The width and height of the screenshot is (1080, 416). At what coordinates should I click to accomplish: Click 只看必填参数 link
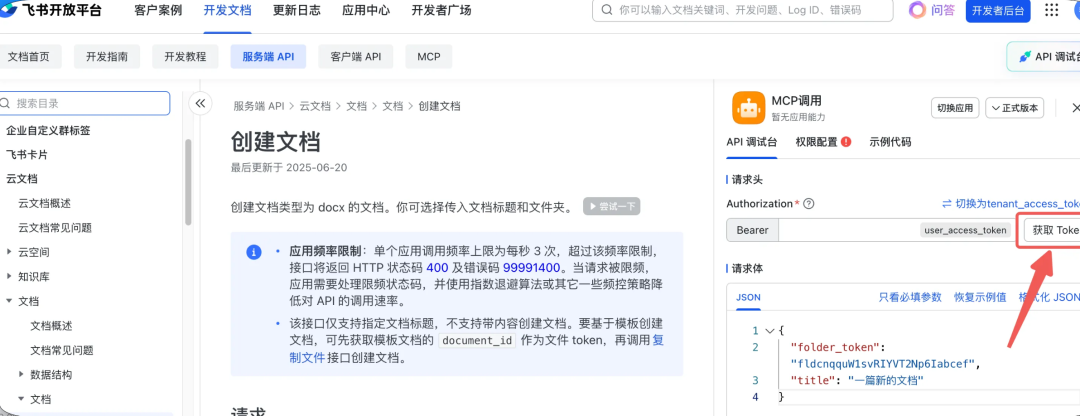910,298
